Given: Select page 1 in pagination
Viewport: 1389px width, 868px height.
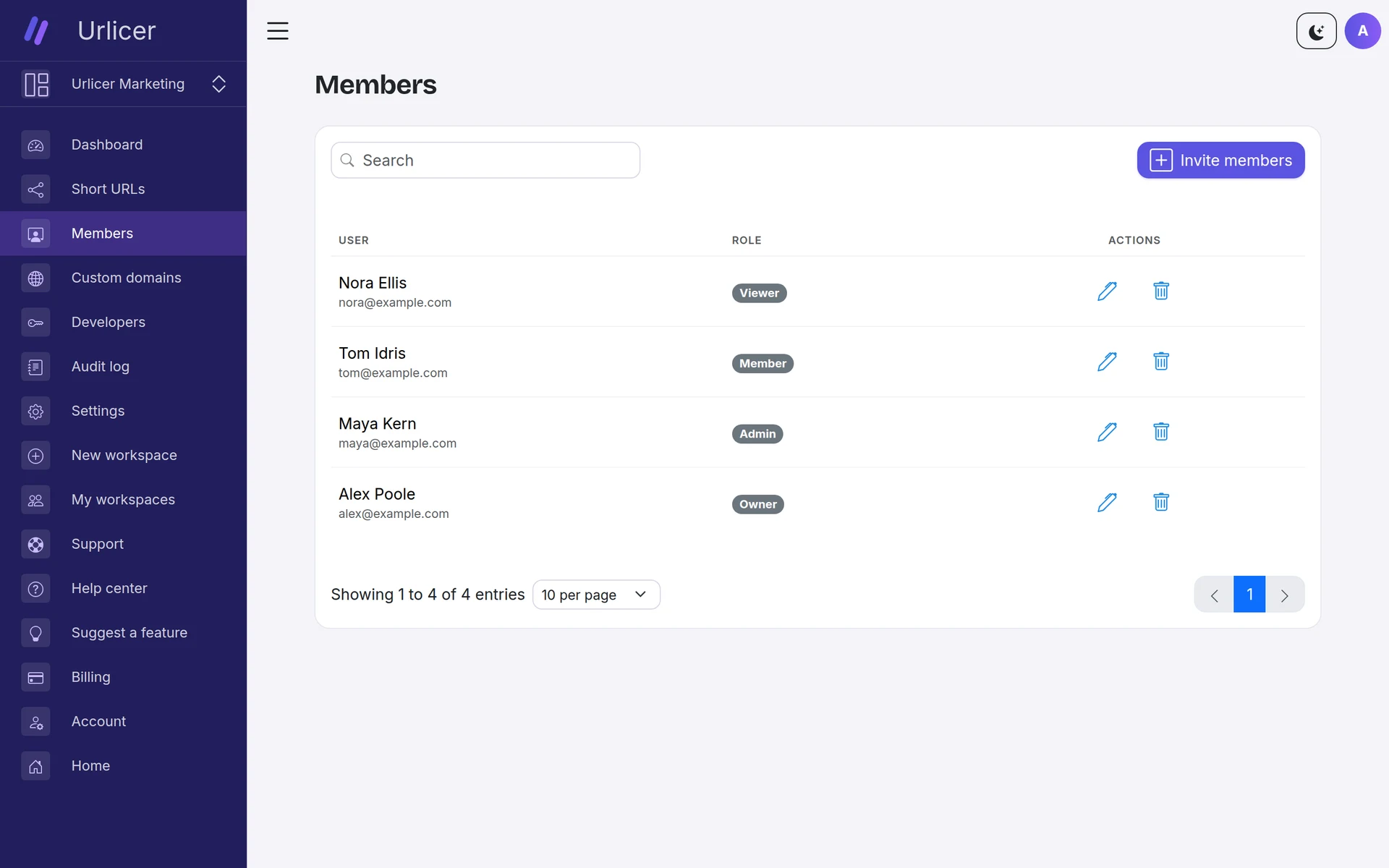Looking at the screenshot, I should pyautogui.click(x=1249, y=595).
